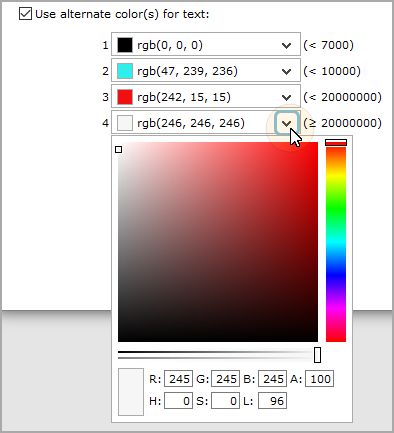Click the black swatch in row 1
The image size is (394, 433).
pyautogui.click(x=125, y=45)
